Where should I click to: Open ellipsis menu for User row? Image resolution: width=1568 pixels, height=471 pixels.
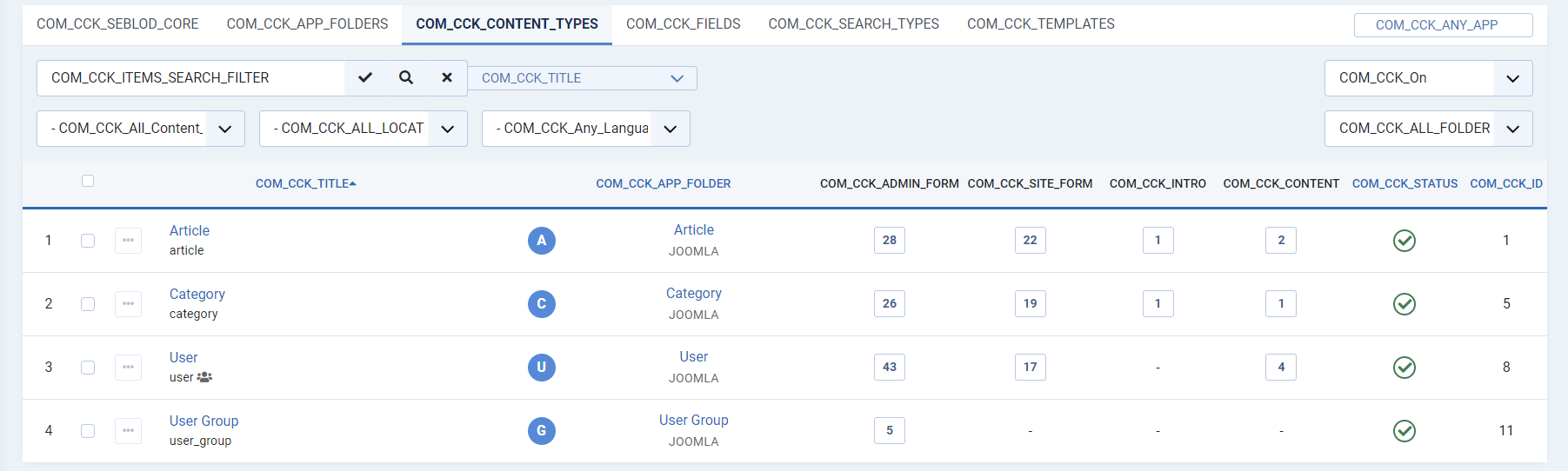pos(128,368)
